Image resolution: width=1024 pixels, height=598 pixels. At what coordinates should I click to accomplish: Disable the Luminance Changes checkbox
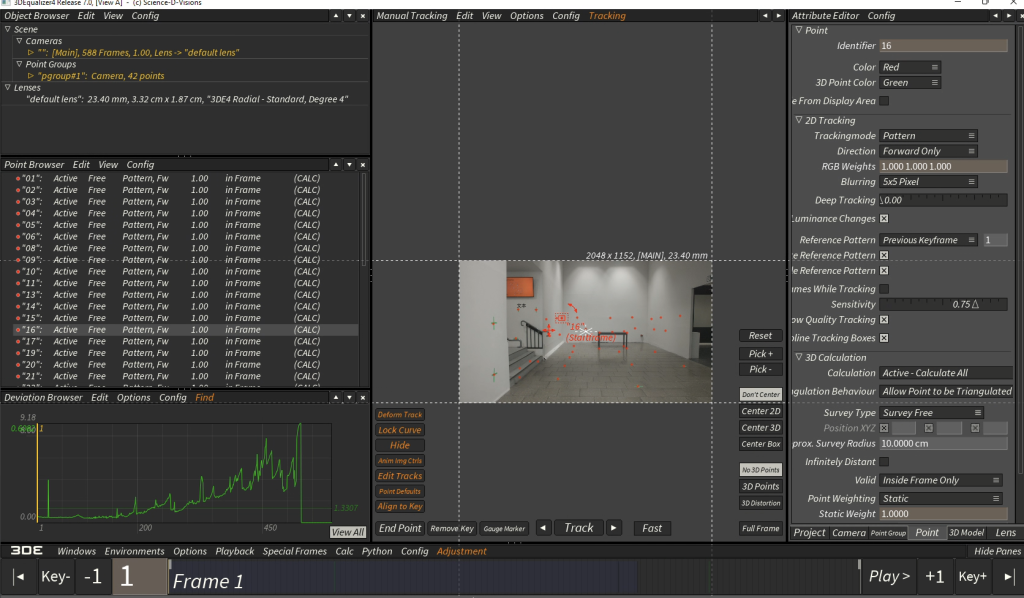pyautogui.click(x=884, y=219)
